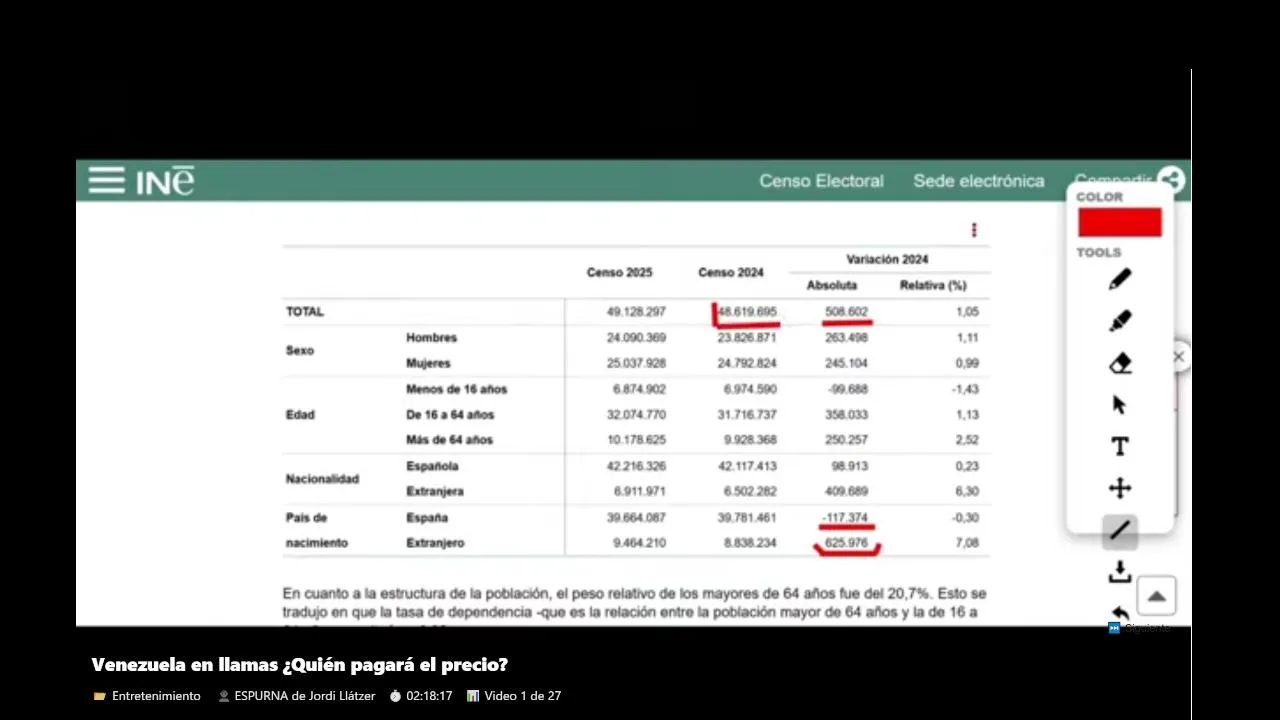Click the Mujeres row label
Screen dimensions: 1280x720
(x=428, y=363)
